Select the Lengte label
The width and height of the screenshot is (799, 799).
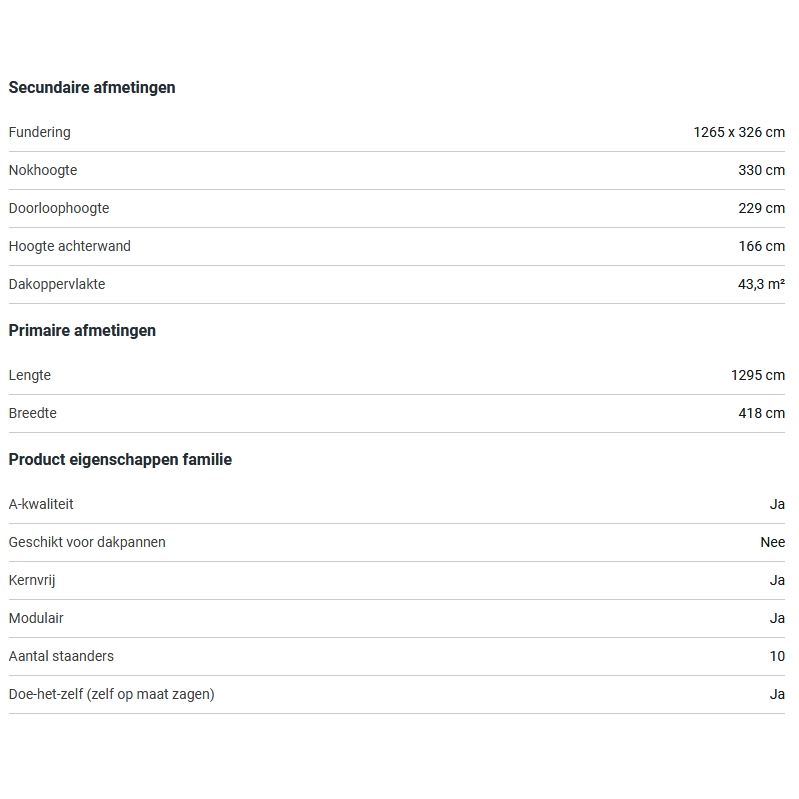pos(30,375)
